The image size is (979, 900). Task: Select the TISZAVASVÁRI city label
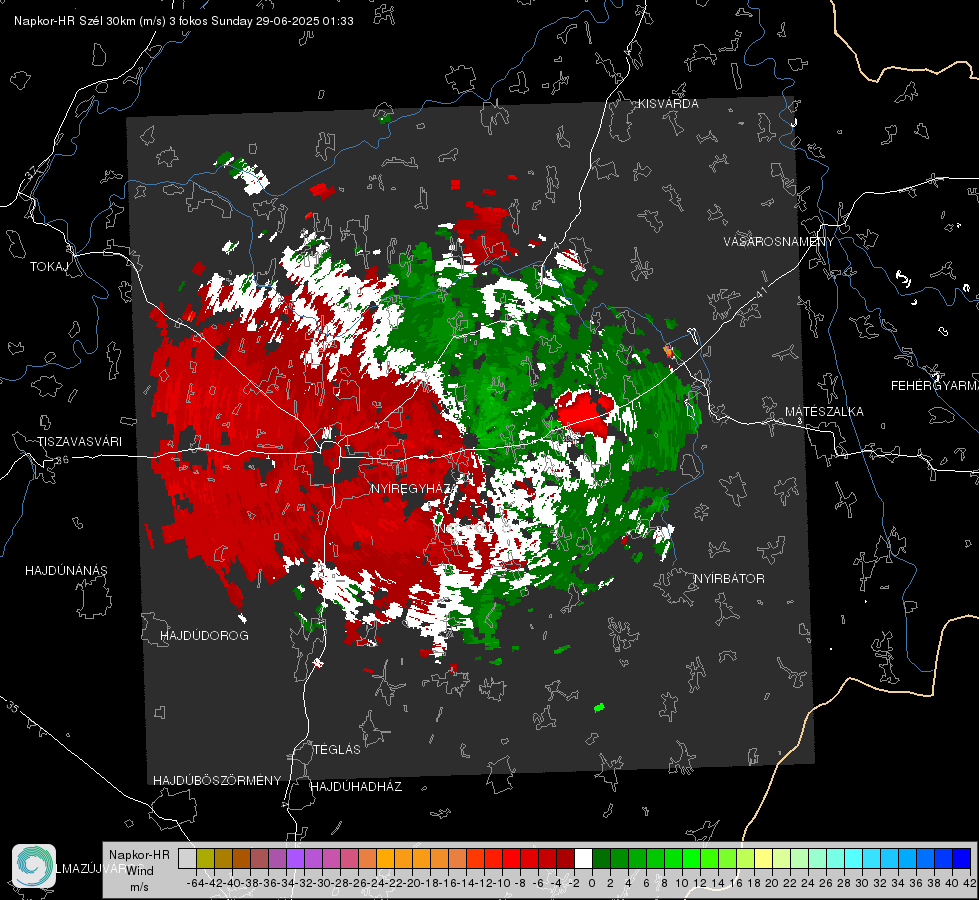coord(79,442)
